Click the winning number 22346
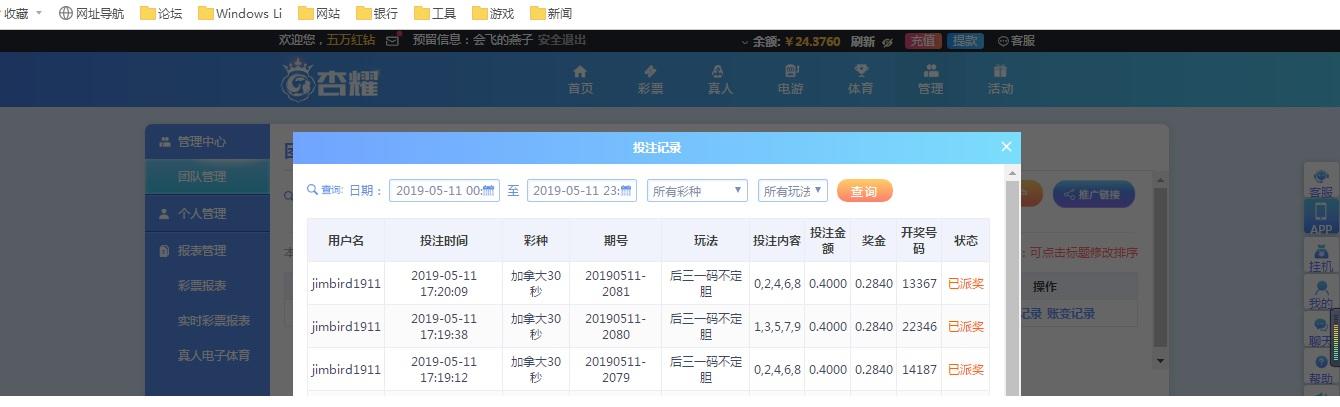Viewport: 1340px width, 407px height. 919,327
